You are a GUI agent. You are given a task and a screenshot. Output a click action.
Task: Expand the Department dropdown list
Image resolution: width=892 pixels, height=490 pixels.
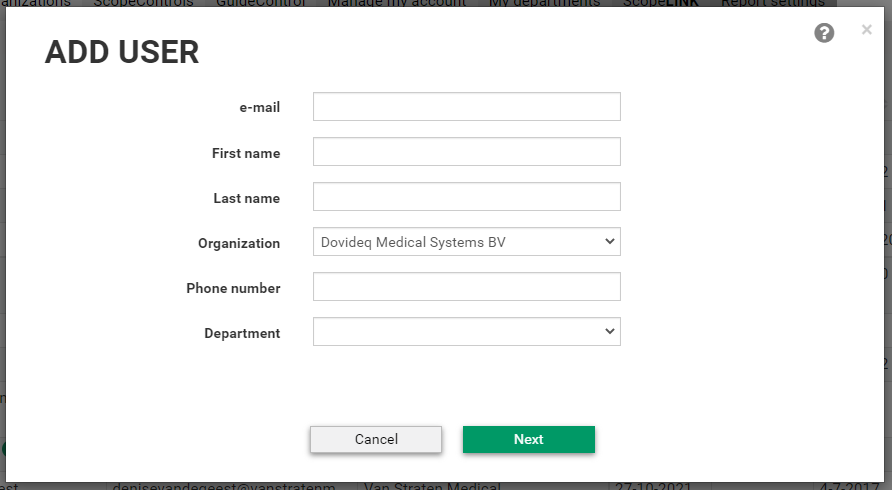[x=466, y=332]
